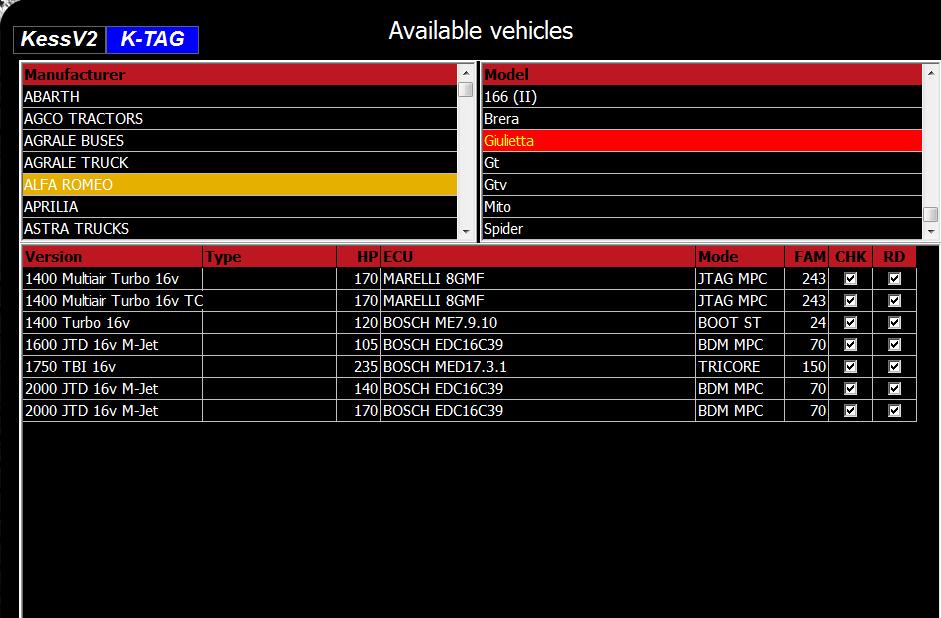Screen dimensions: 941x618
Task: Select AGRALE BUSES manufacturer
Action: point(239,140)
